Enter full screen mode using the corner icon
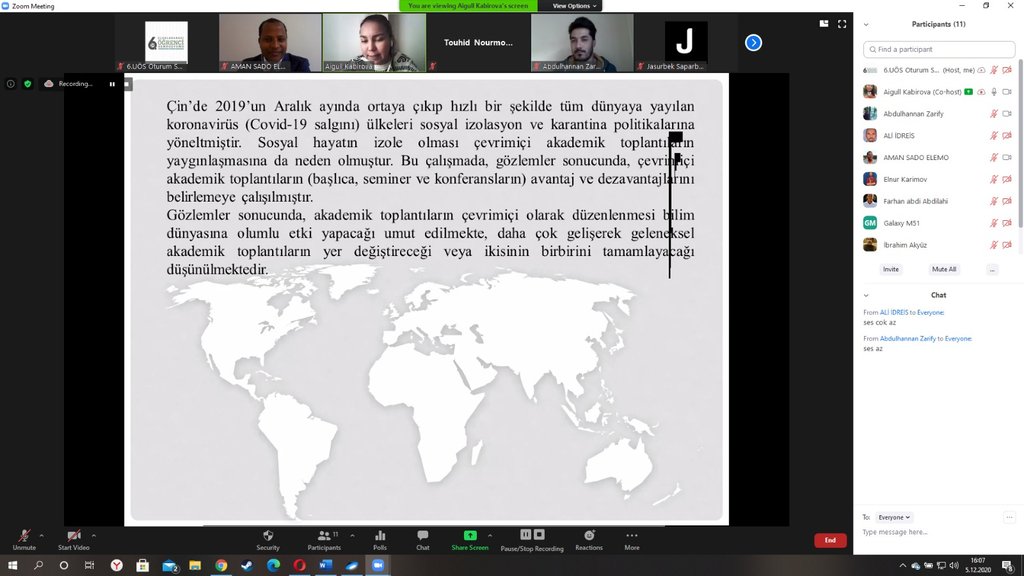This screenshot has height=576, width=1024. click(842, 23)
